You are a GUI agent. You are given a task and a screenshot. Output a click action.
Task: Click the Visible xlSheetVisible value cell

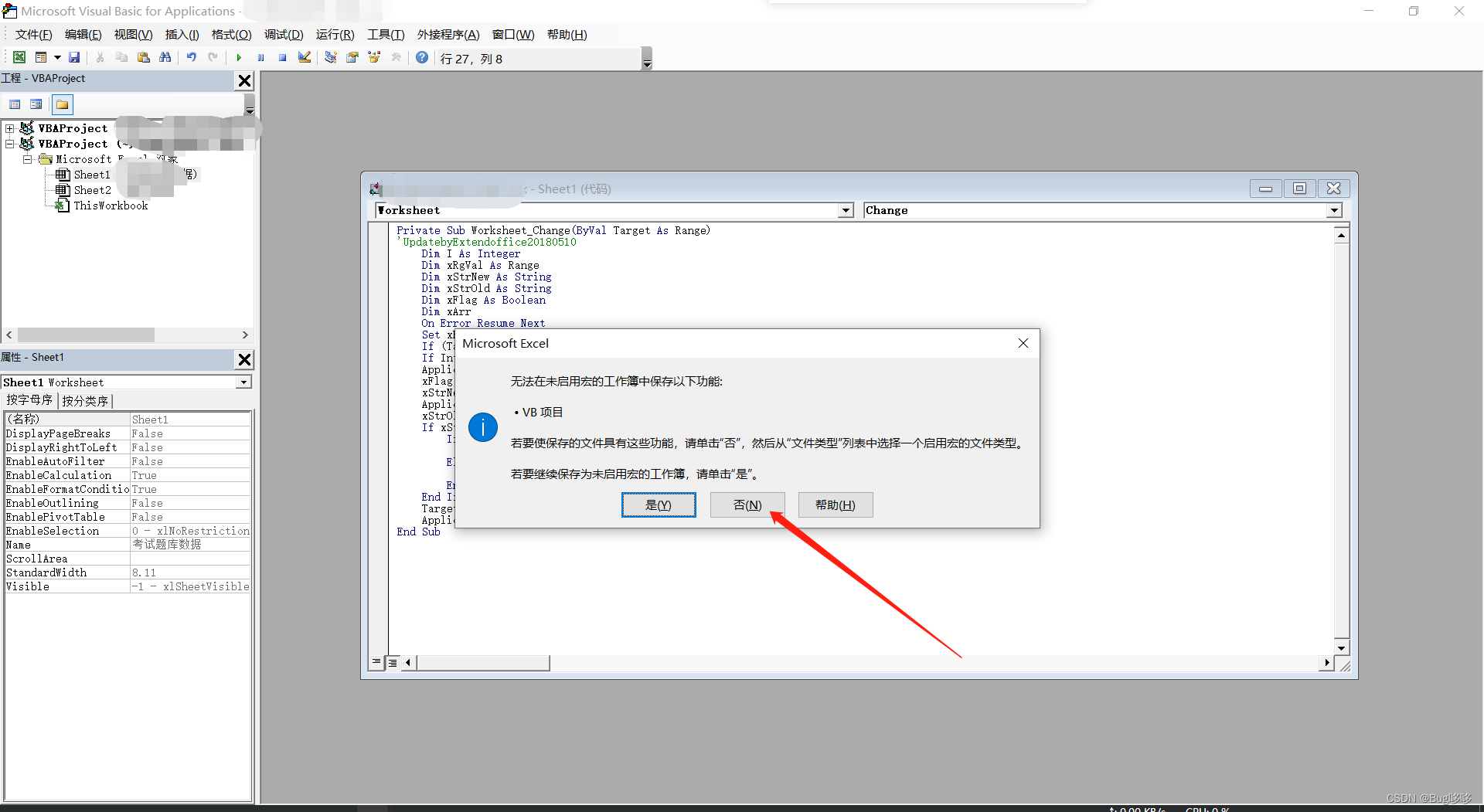click(190, 586)
